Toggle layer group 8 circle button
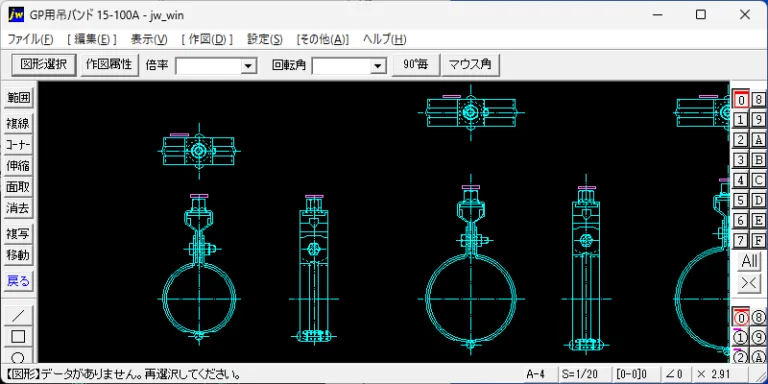The image size is (768, 384). click(759, 318)
